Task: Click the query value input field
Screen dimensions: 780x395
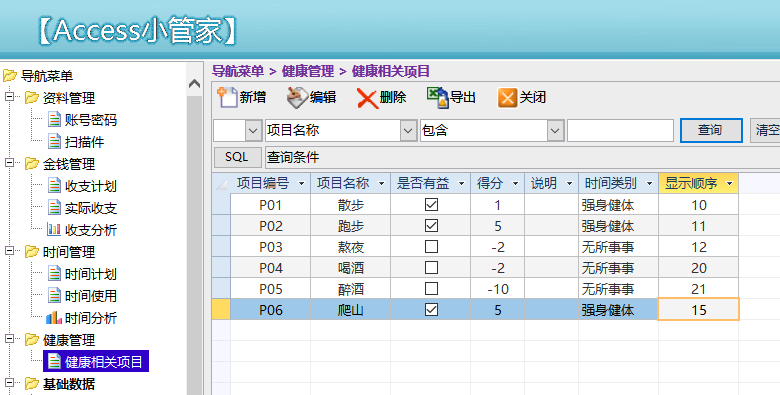Action: point(620,131)
